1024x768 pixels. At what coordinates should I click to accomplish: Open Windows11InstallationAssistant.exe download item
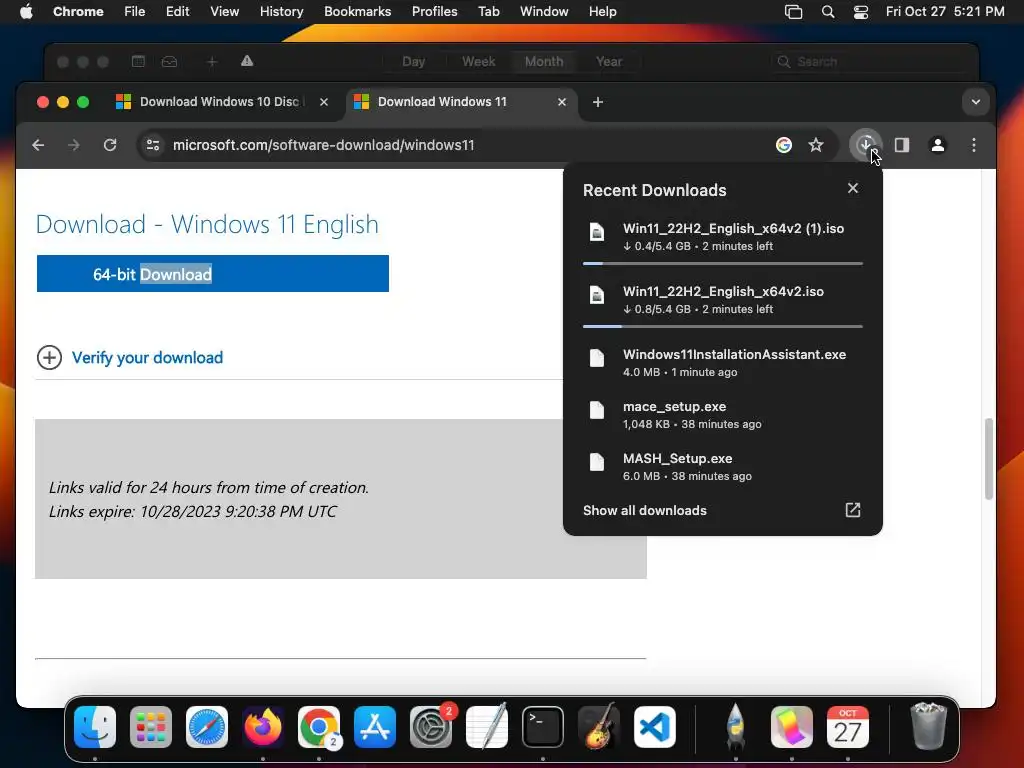coord(722,362)
